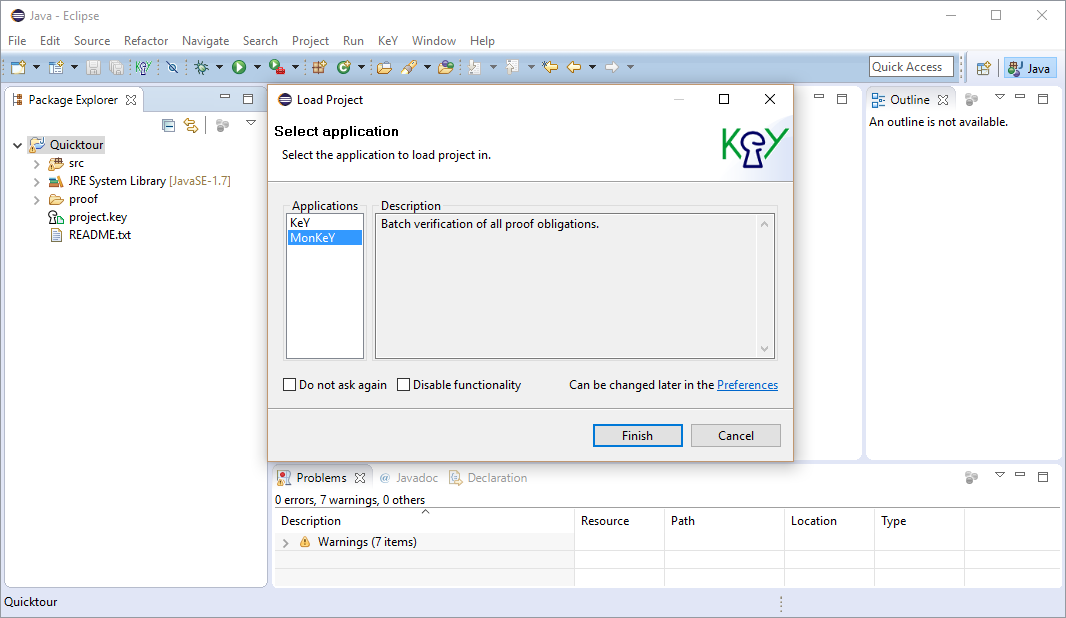Expand the JRE System Library node

tap(37, 182)
